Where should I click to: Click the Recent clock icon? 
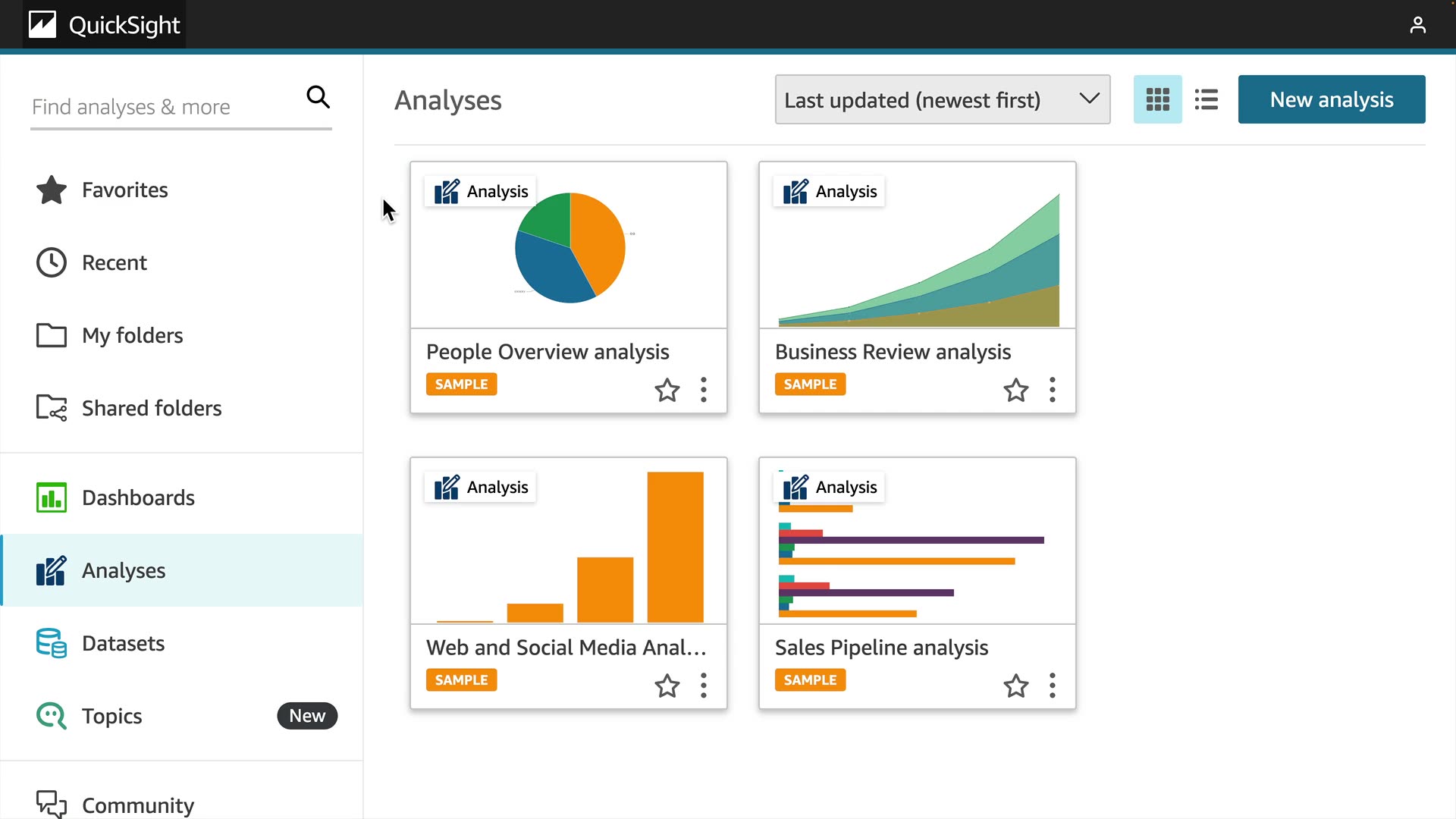pyautogui.click(x=52, y=262)
